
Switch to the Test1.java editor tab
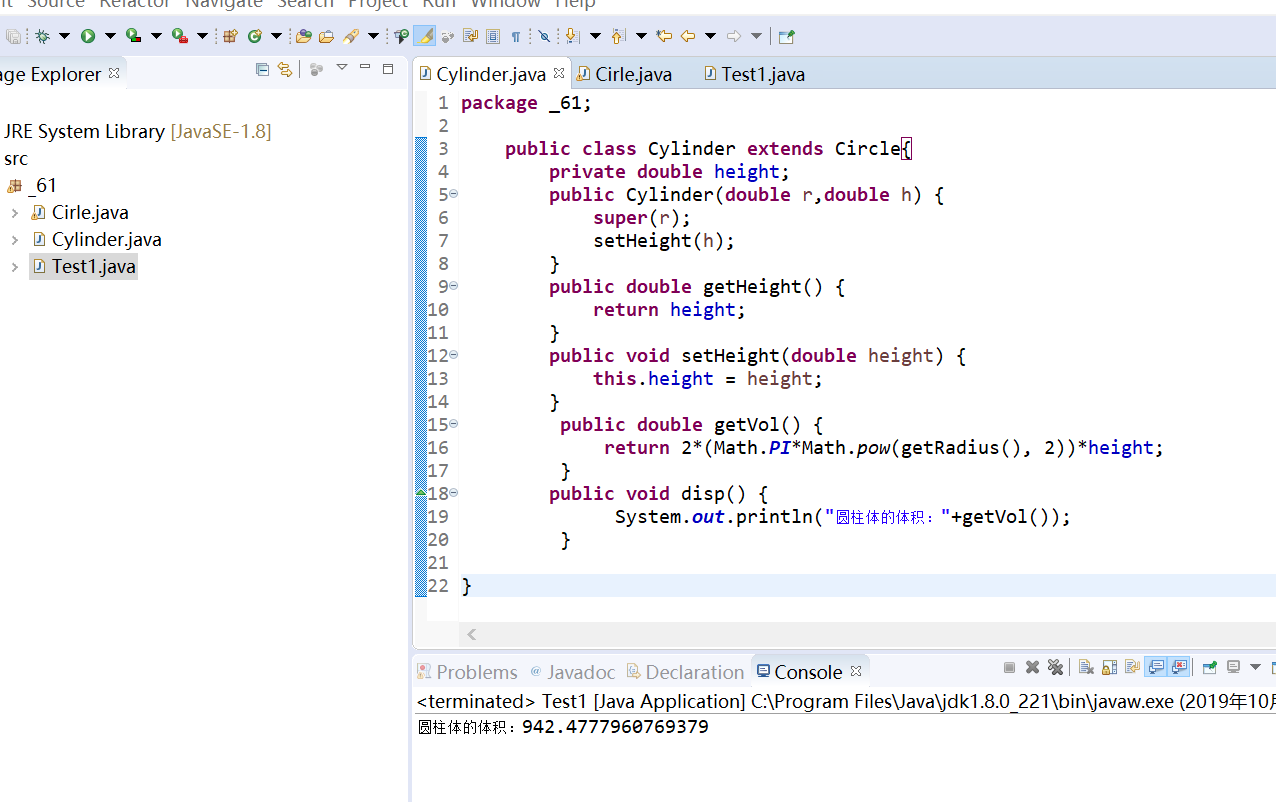tap(762, 74)
